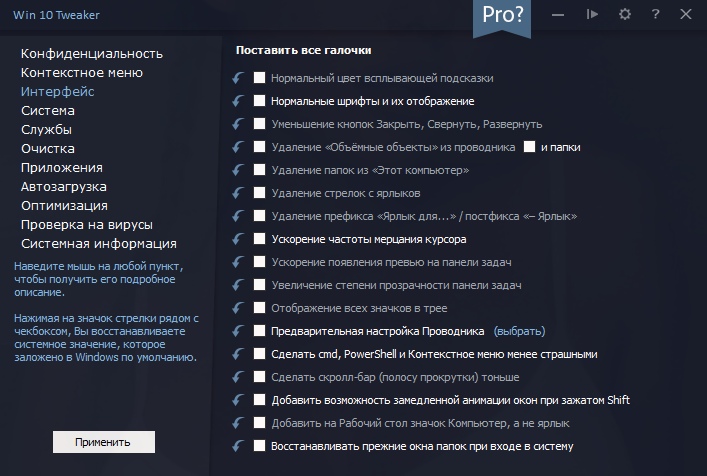Tick the «и папки» checkbox
707x476 pixels.
pyautogui.click(x=529, y=147)
